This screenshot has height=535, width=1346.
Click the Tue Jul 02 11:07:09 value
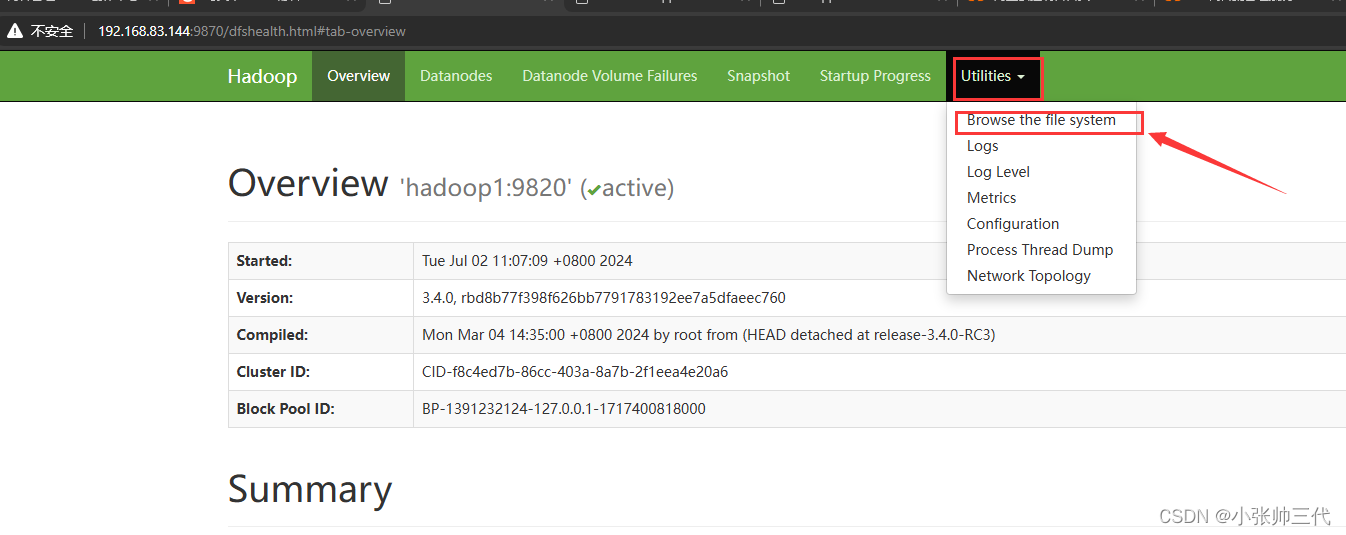click(x=527, y=261)
